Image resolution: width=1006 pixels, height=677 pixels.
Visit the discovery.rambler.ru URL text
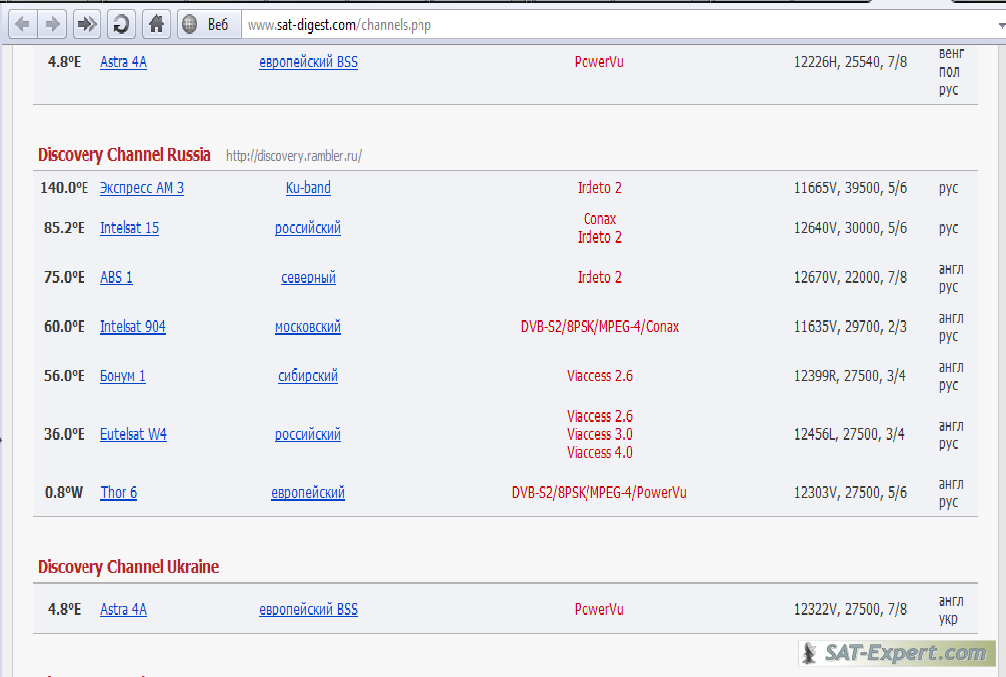click(x=294, y=156)
